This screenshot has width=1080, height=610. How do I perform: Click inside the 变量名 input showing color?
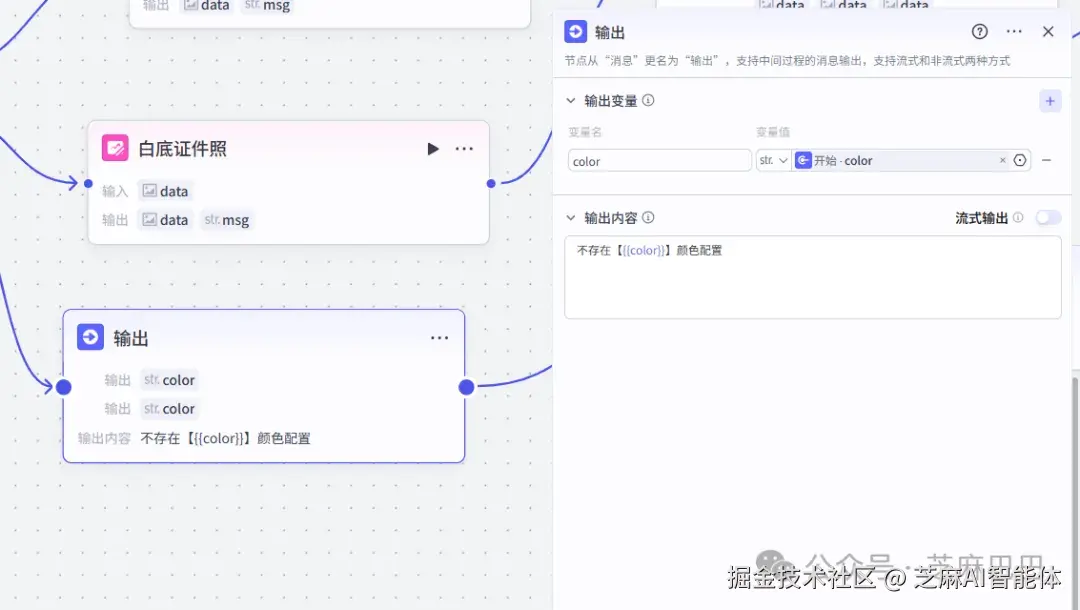point(660,160)
